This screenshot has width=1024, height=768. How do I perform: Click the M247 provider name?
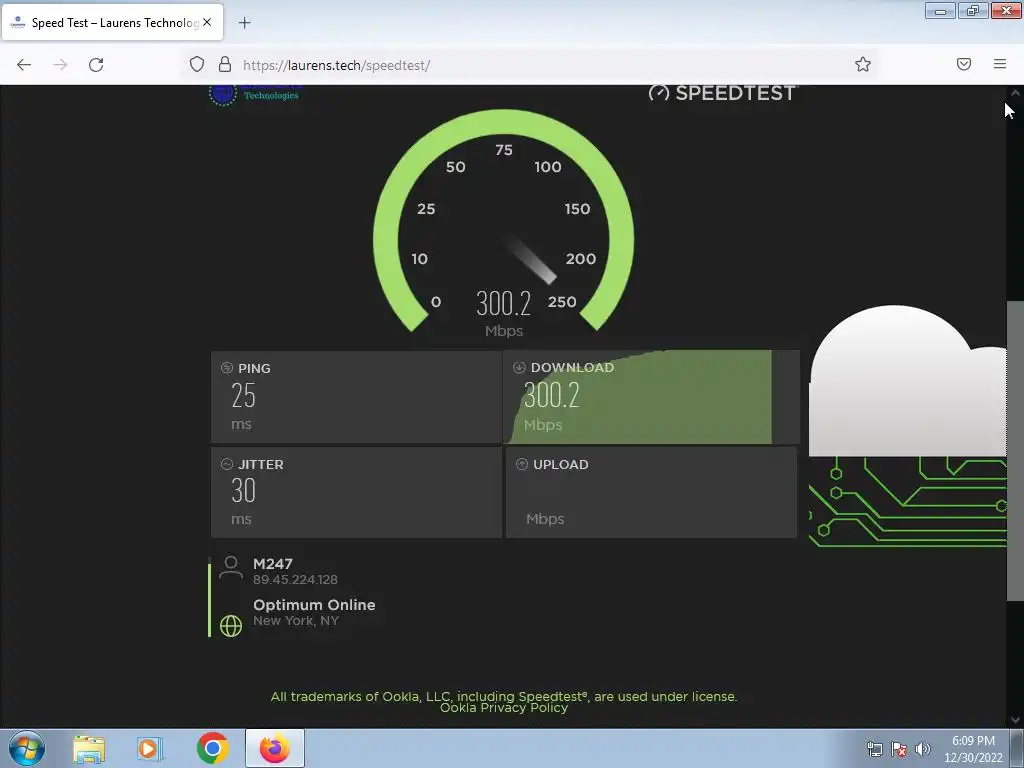pyautogui.click(x=273, y=564)
